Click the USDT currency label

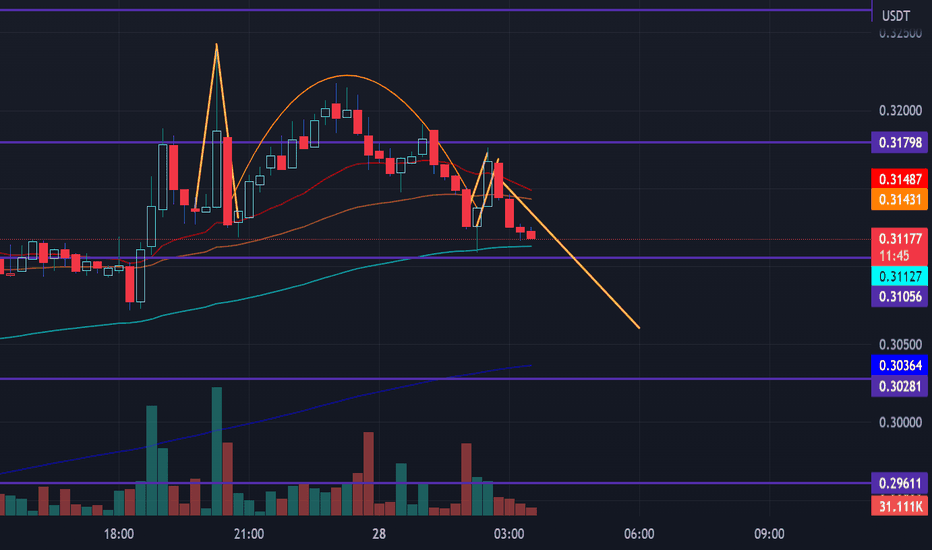[x=896, y=16]
